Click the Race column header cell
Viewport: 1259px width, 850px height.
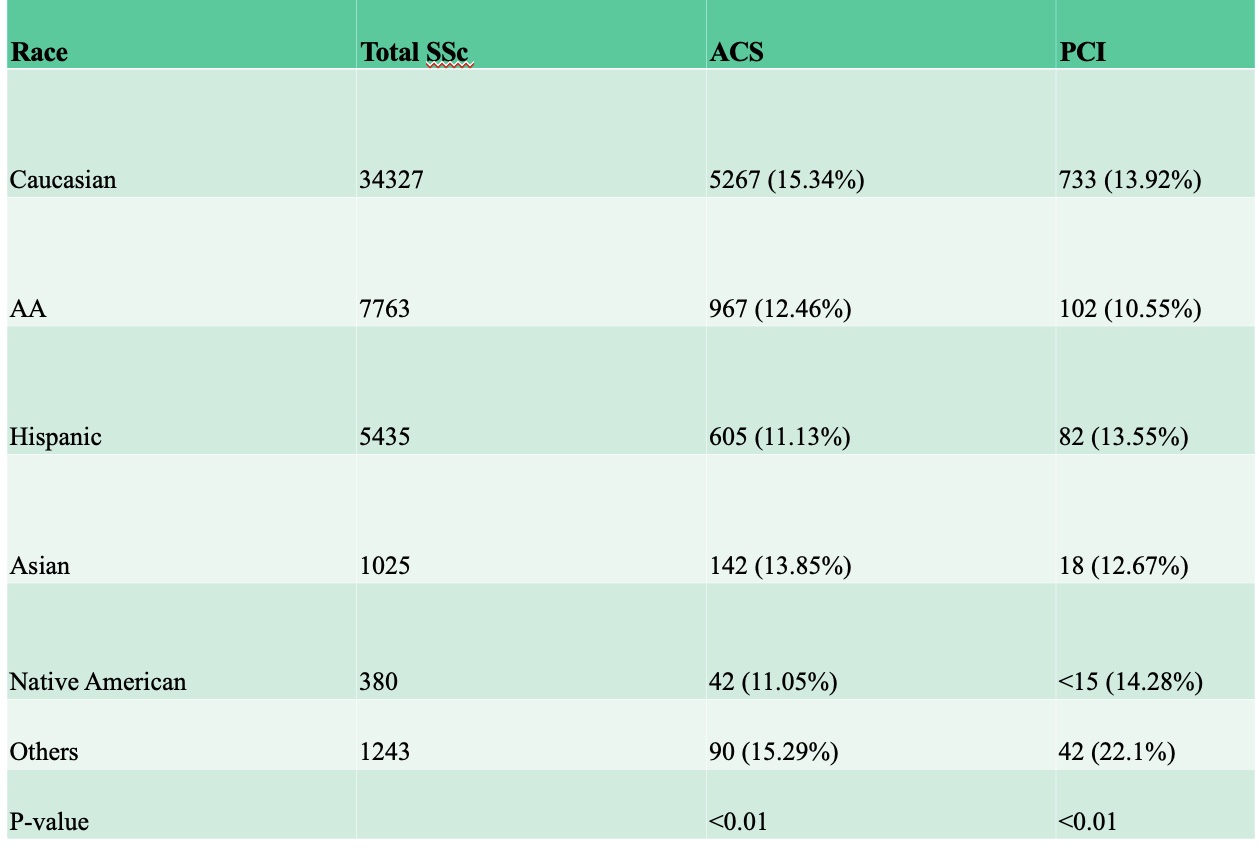39,51
